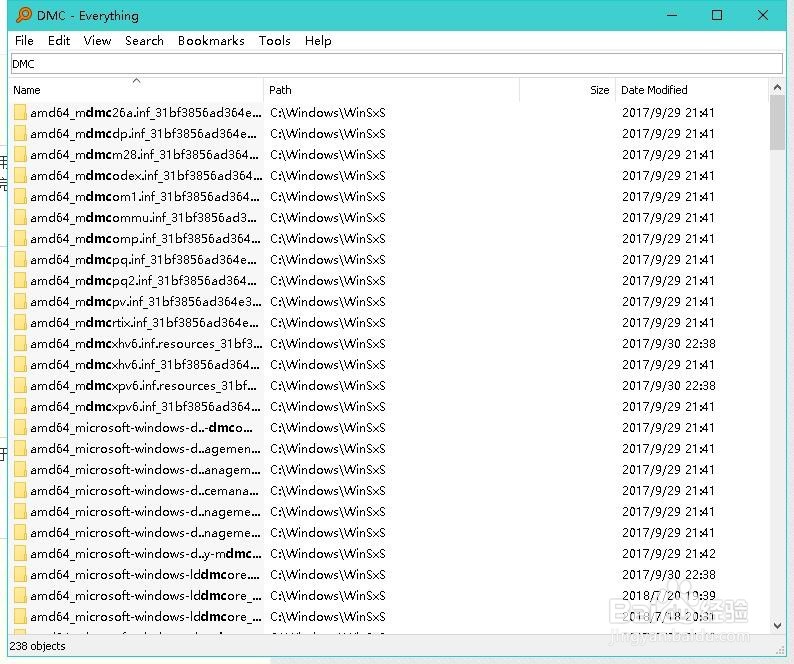The width and height of the screenshot is (794, 664).
Task: Click folder icon of amd64_mdmcpv.inf row
Action: point(20,302)
